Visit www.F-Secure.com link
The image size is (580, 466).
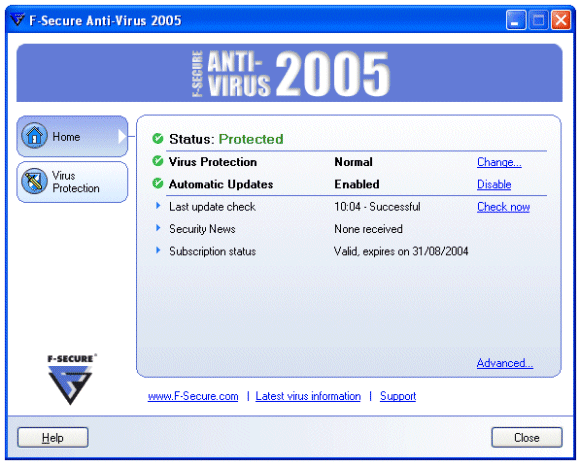[x=193, y=396]
